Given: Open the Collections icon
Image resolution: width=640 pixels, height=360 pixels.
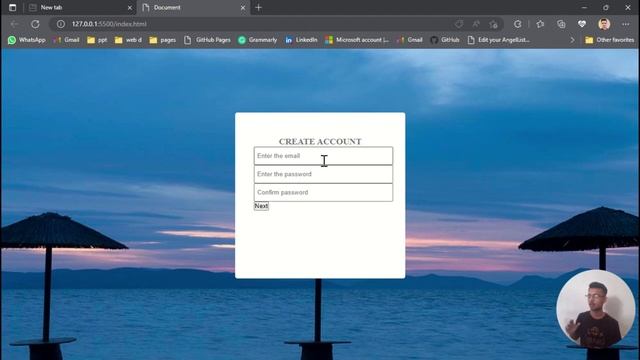Looking at the screenshot, I should tap(561, 24).
